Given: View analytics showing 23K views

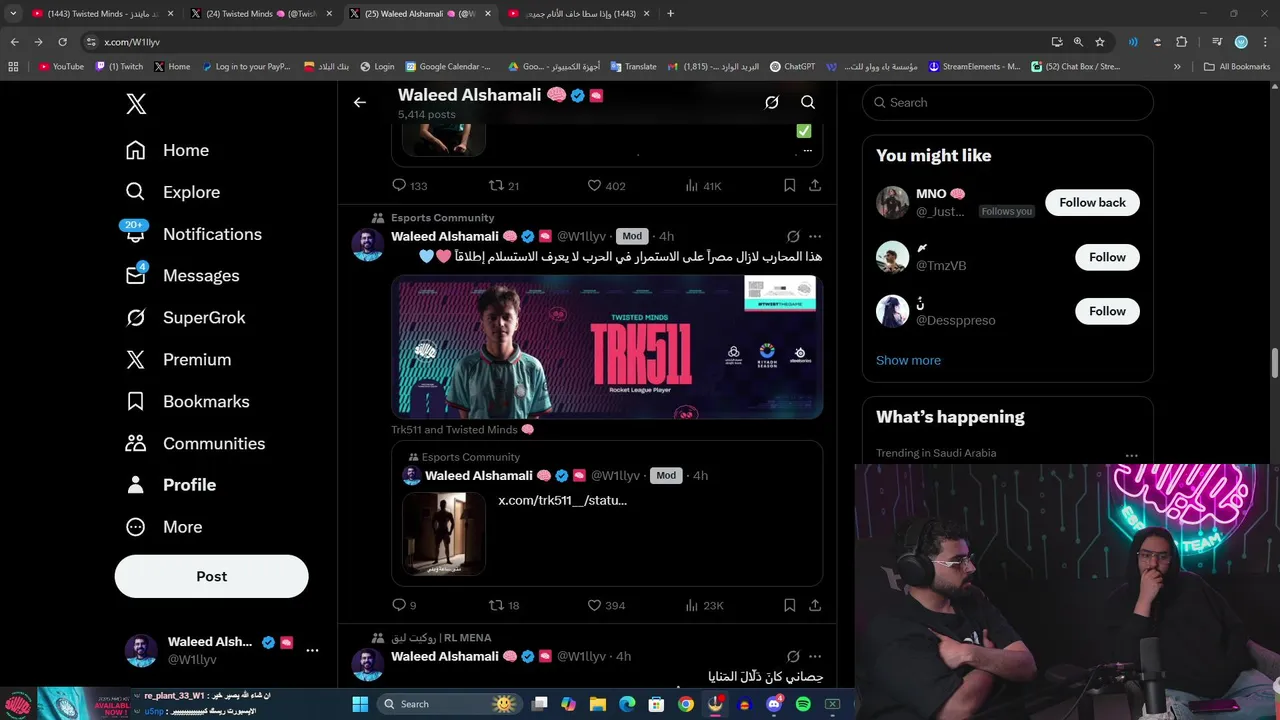Looking at the screenshot, I should (x=704, y=605).
